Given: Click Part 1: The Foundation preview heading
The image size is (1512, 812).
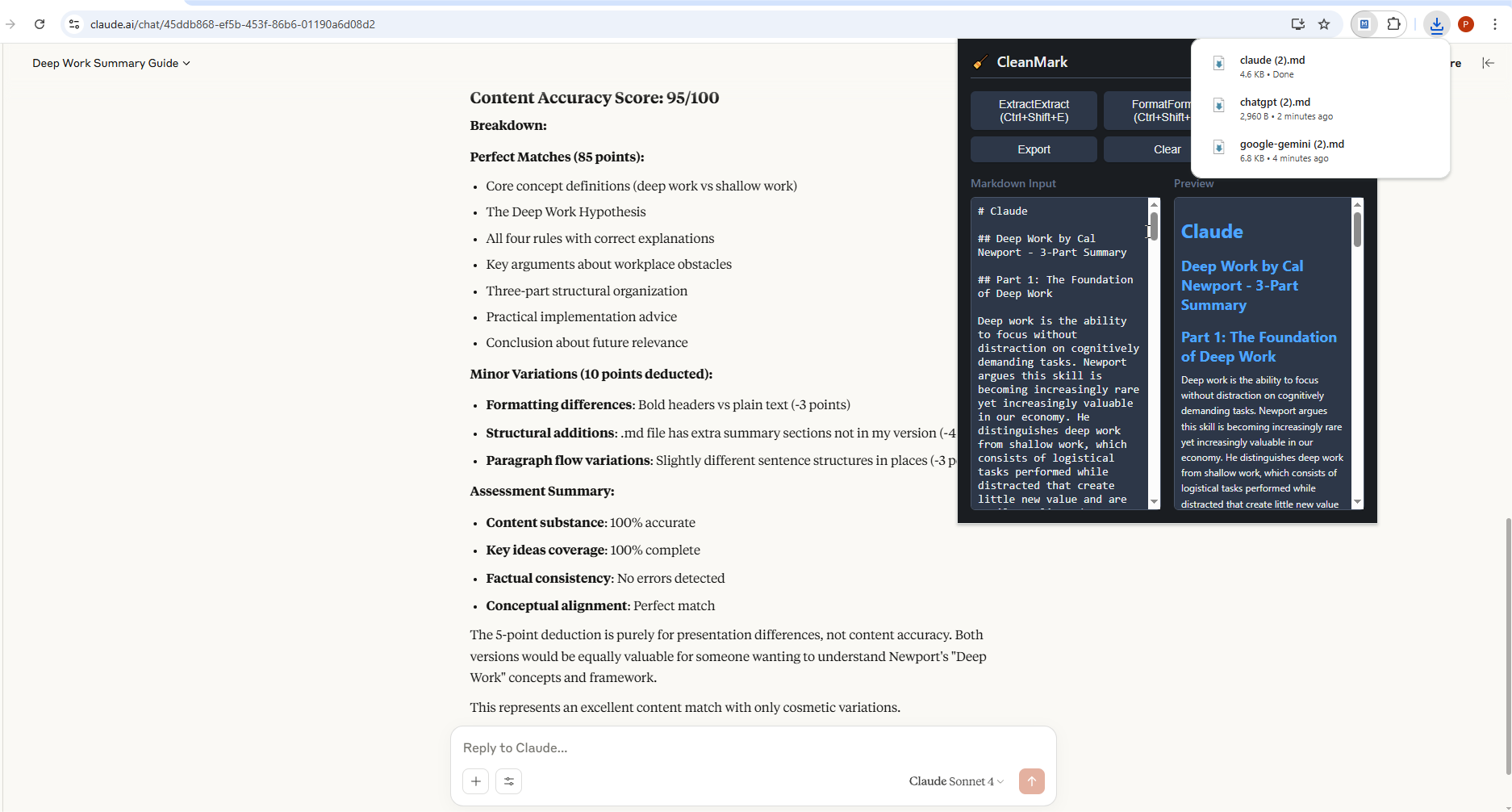Looking at the screenshot, I should point(1259,346).
